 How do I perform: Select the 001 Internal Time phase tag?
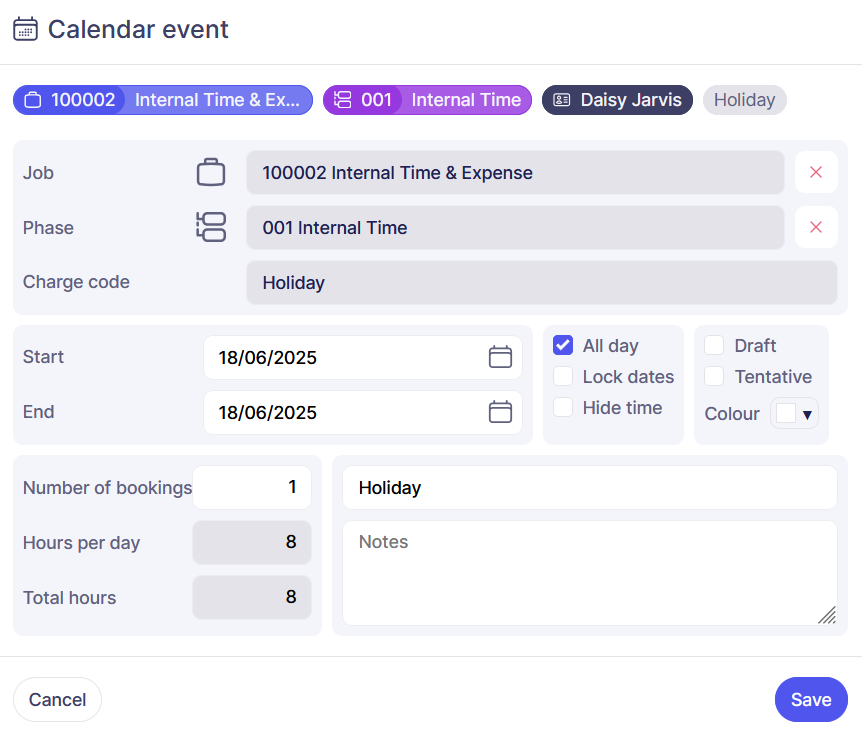(x=427, y=100)
